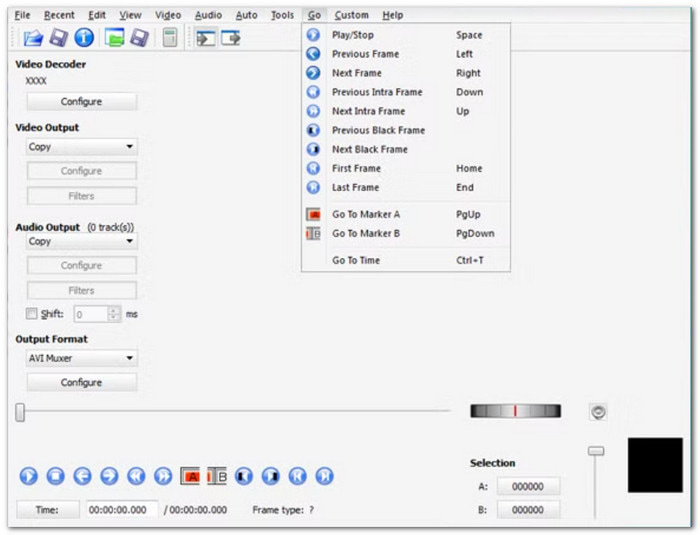
Task: Choose Next Intra Frame menu entry
Action: [x=406, y=111]
